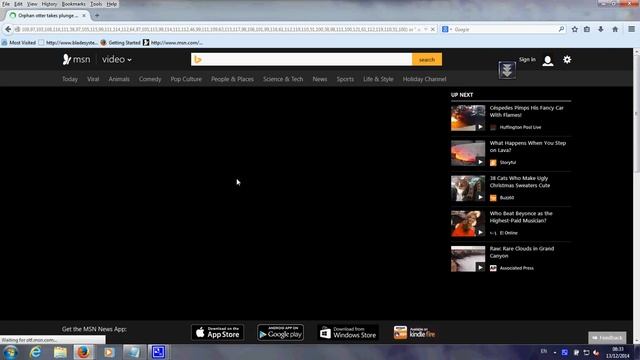640x360 pixels.
Task: Open the Firefox View menu
Action: [x=32, y=4]
